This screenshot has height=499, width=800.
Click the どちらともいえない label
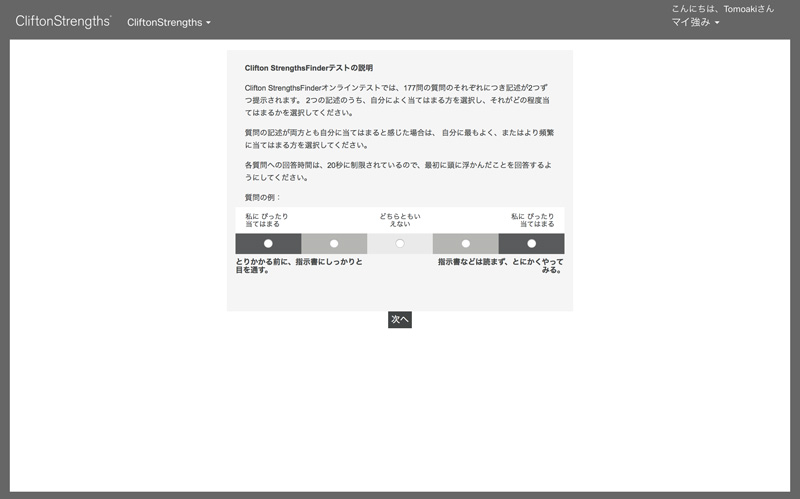pyautogui.click(x=400, y=220)
